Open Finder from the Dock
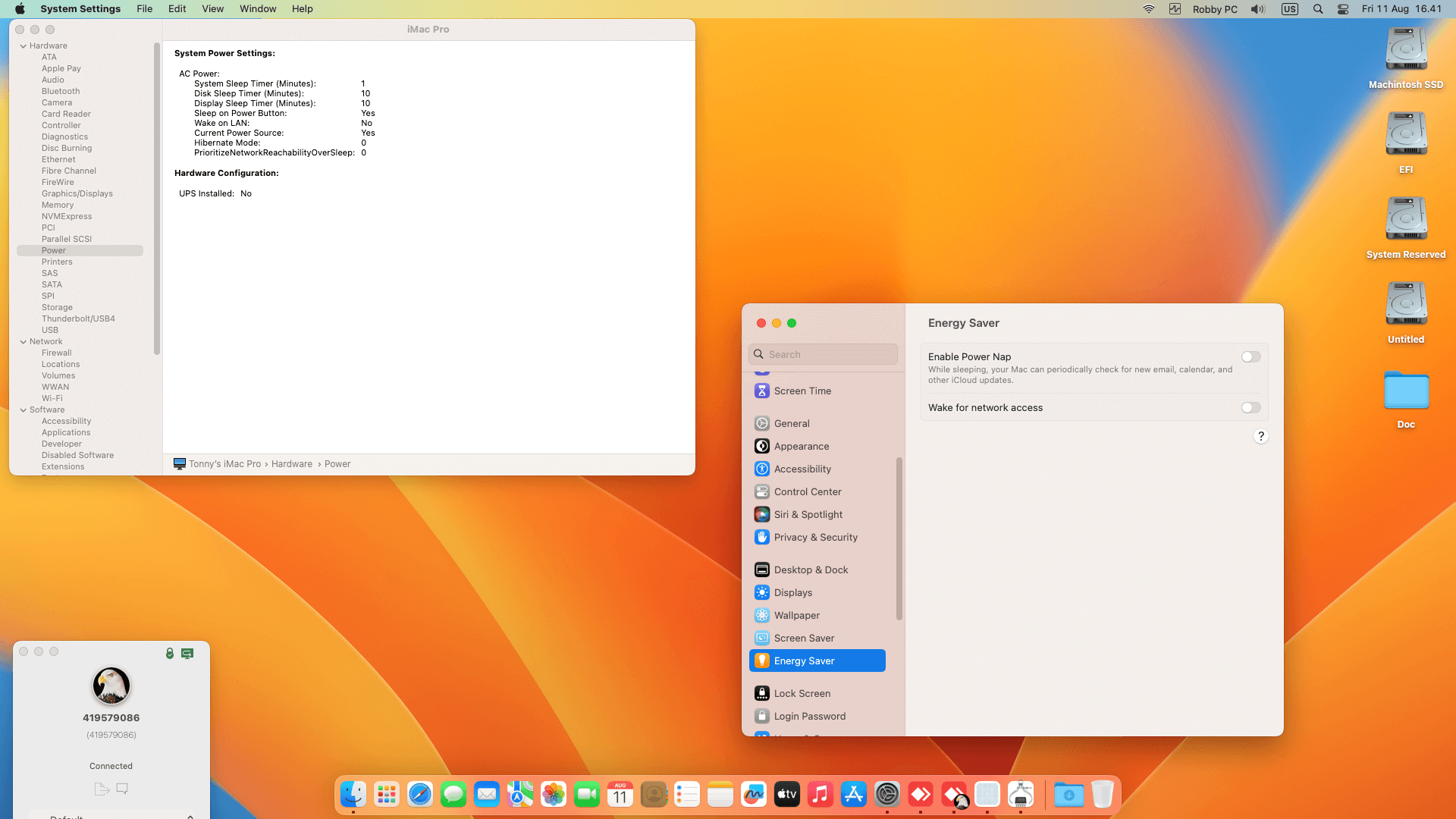 pyautogui.click(x=353, y=794)
